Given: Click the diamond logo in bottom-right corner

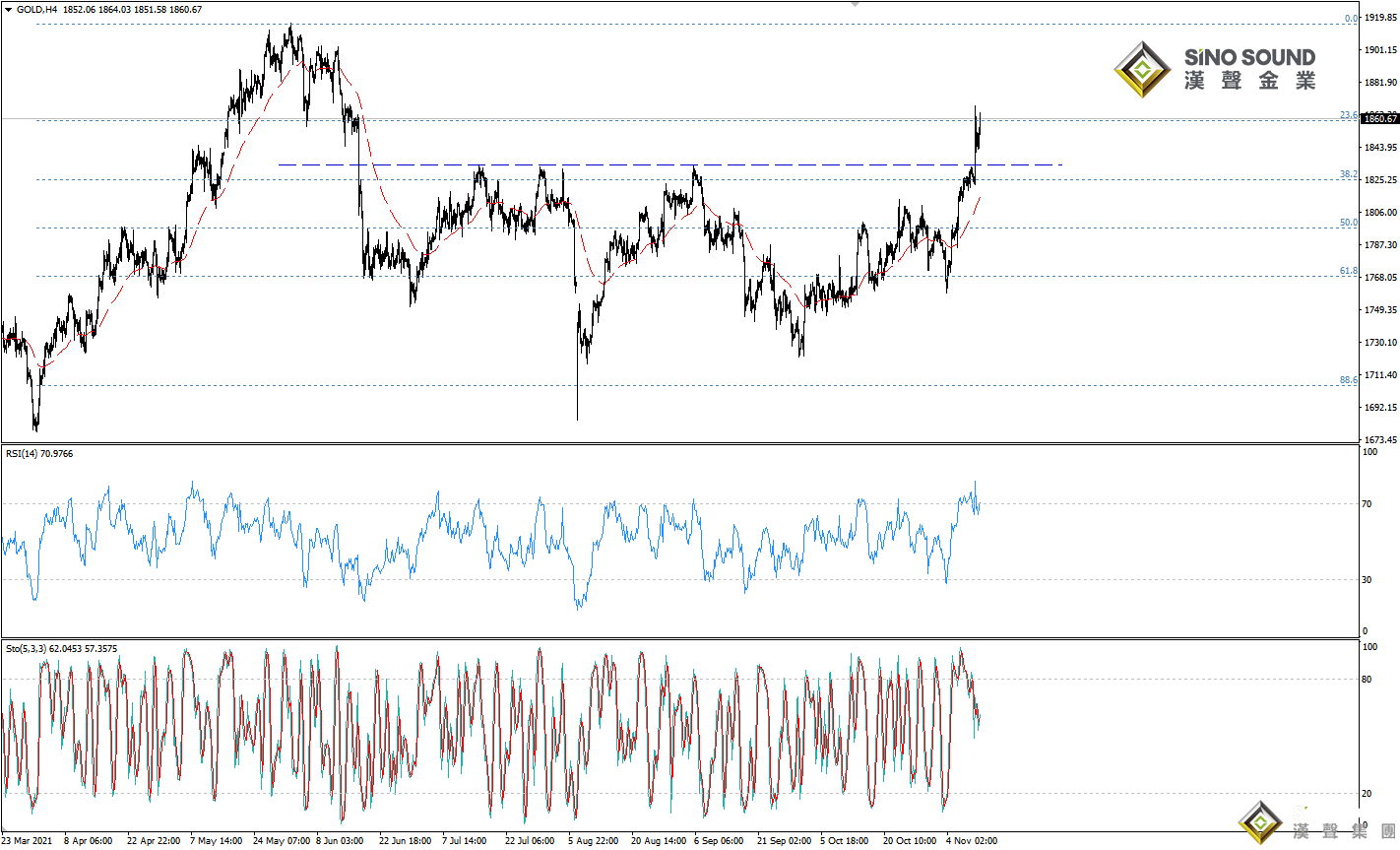Looking at the screenshot, I should click(x=1261, y=823).
